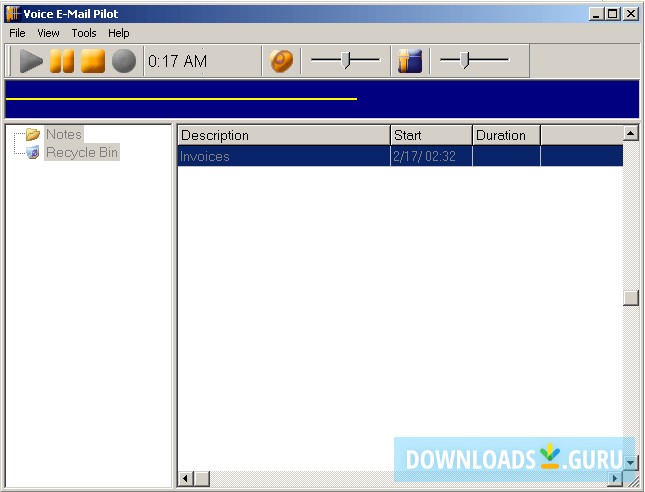
Task: Click the Notes folder icon
Action: (32, 134)
